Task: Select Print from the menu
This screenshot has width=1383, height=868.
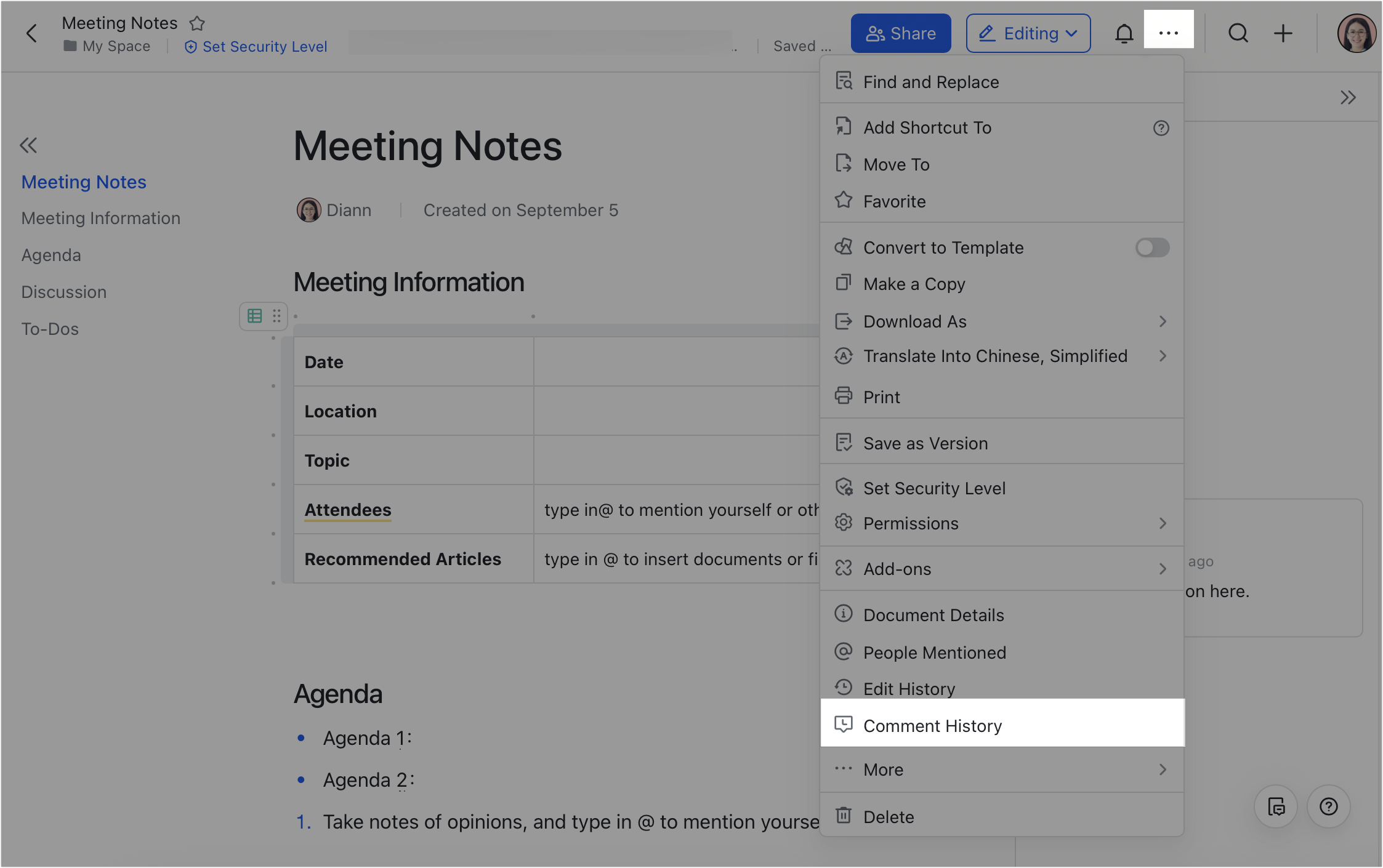Action: [1002, 397]
